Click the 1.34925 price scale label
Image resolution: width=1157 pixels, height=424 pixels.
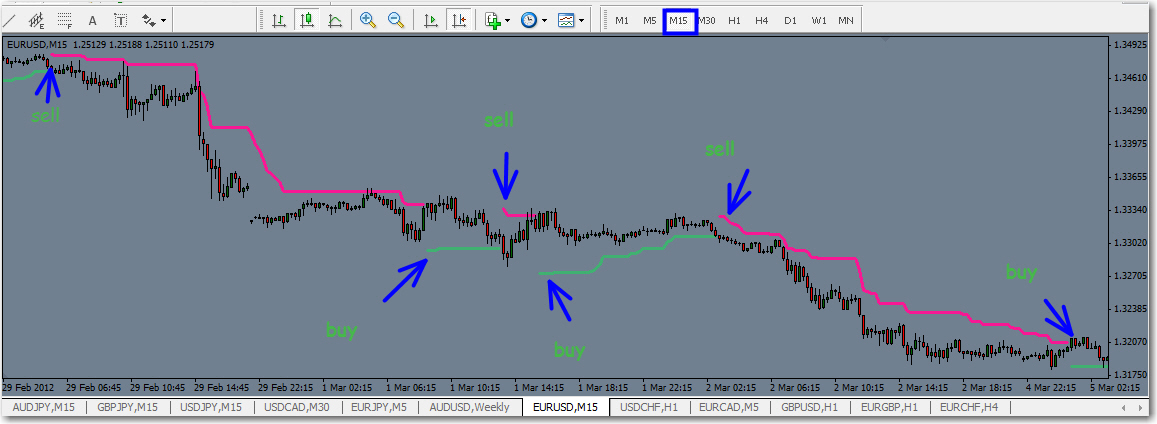click(1130, 46)
